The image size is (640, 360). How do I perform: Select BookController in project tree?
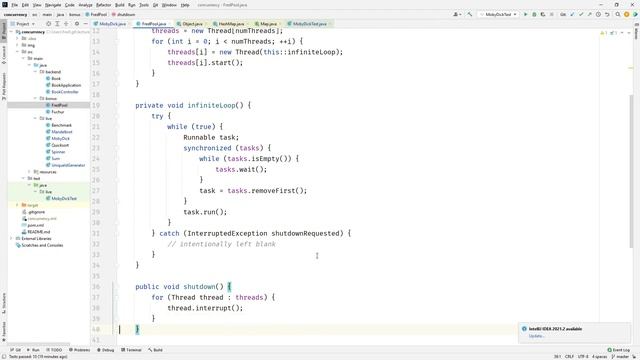65,92
